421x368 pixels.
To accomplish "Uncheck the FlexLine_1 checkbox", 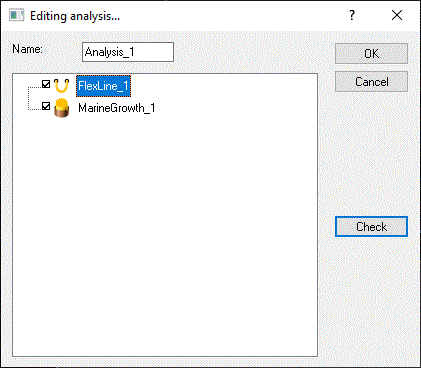I will [x=46, y=84].
